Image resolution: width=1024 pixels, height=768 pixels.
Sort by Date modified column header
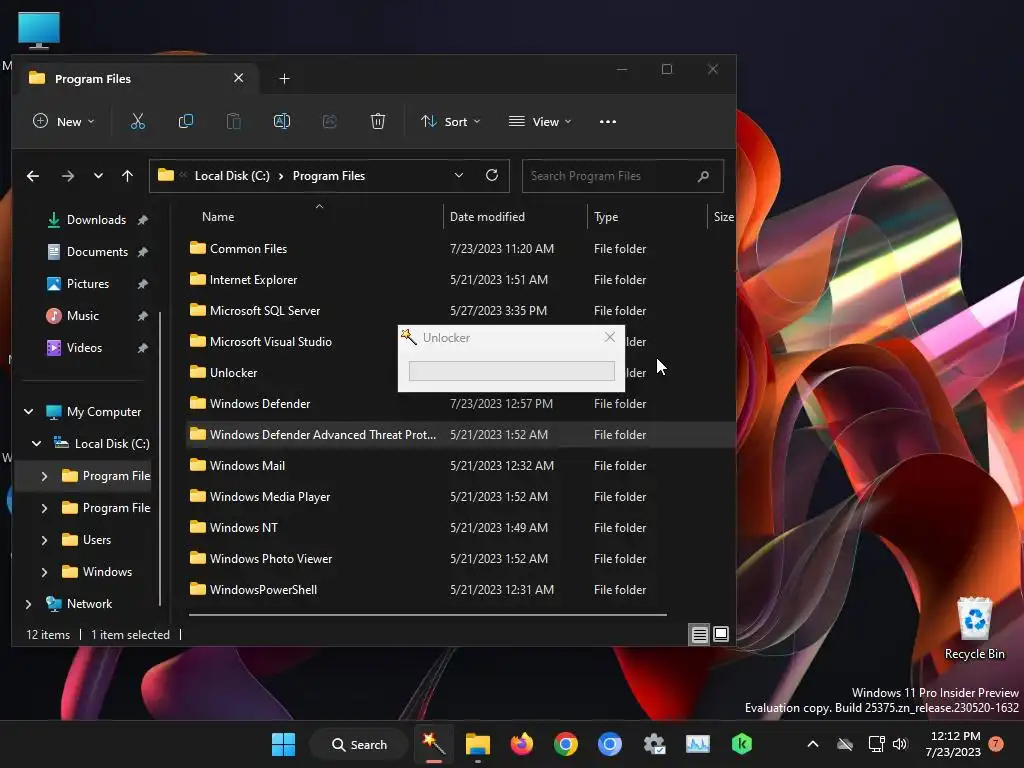(x=487, y=217)
